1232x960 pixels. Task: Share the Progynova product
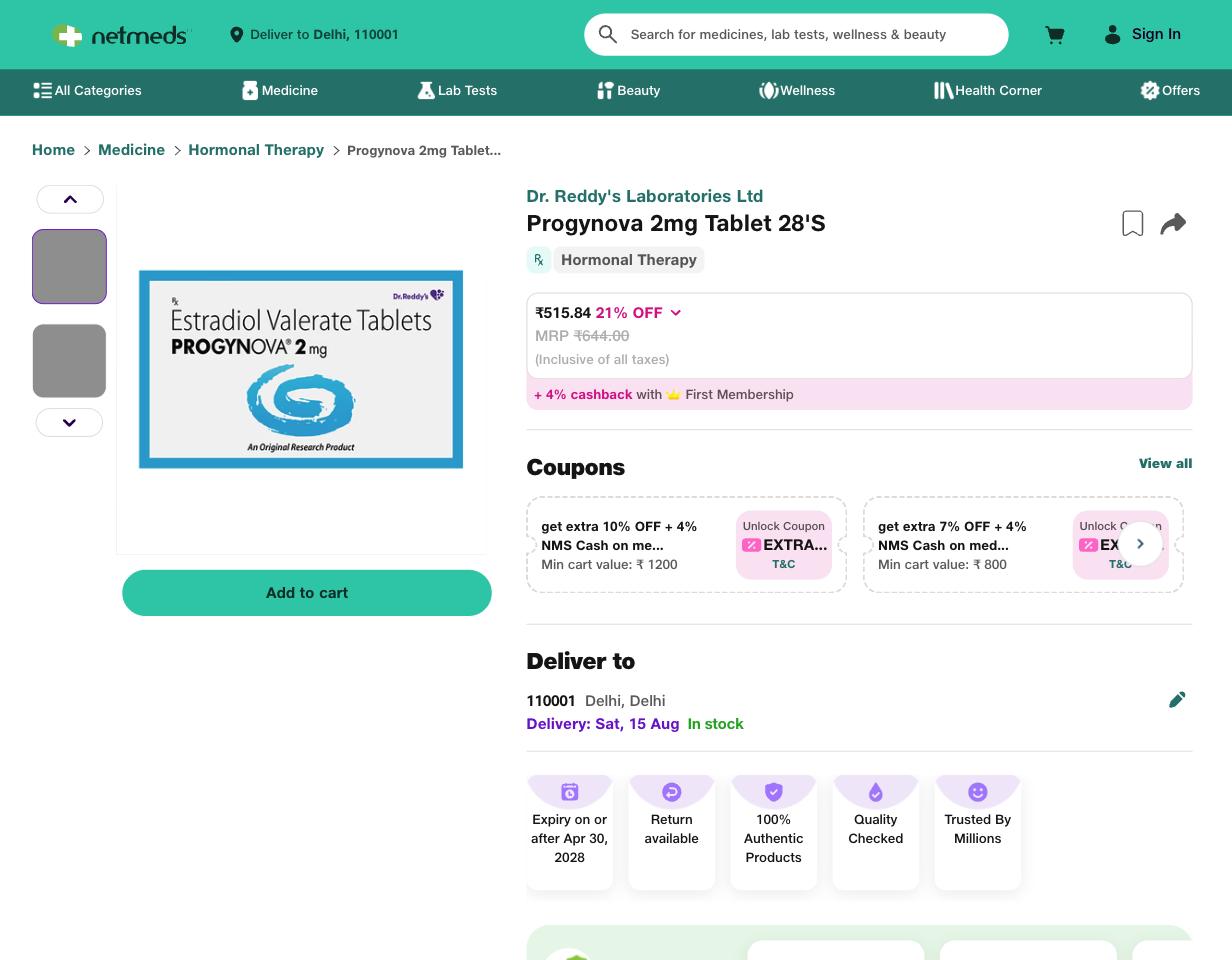click(x=1173, y=223)
